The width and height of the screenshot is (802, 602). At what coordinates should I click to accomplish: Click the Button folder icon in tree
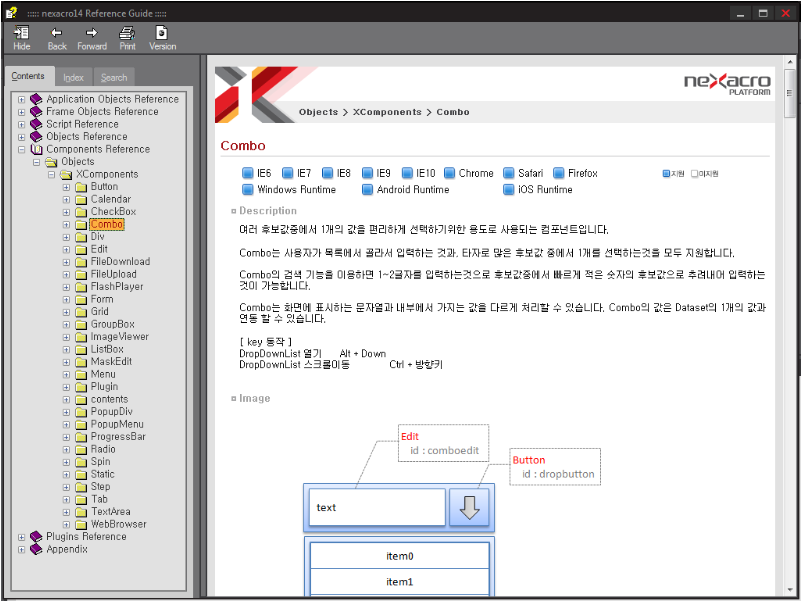coord(81,187)
